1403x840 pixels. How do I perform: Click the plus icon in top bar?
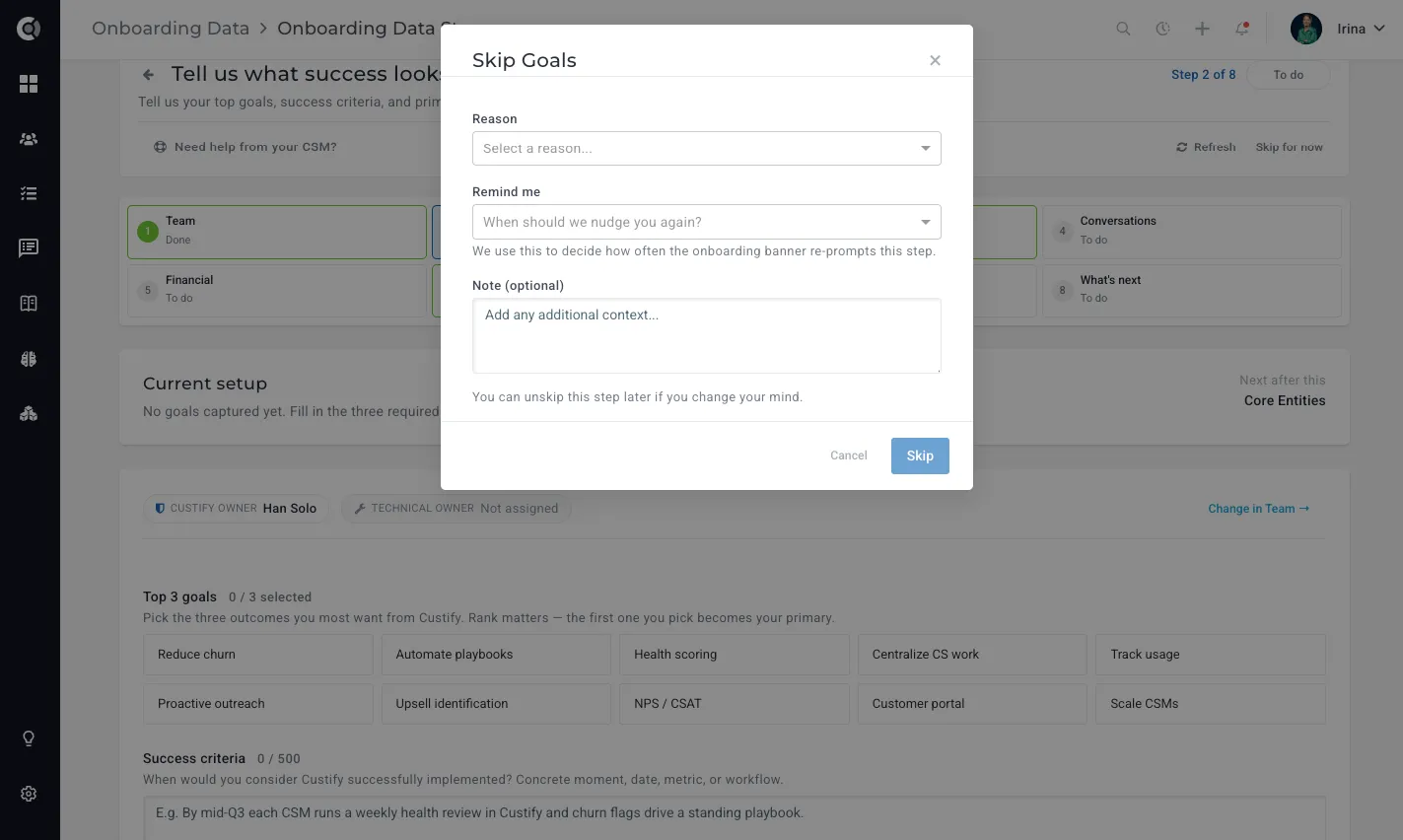tap(1202, 29)
